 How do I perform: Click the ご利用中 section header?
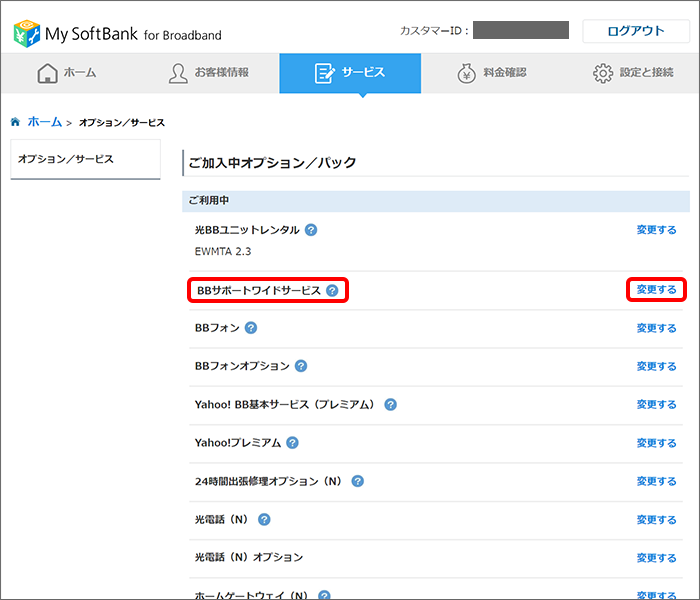point(436,201)
